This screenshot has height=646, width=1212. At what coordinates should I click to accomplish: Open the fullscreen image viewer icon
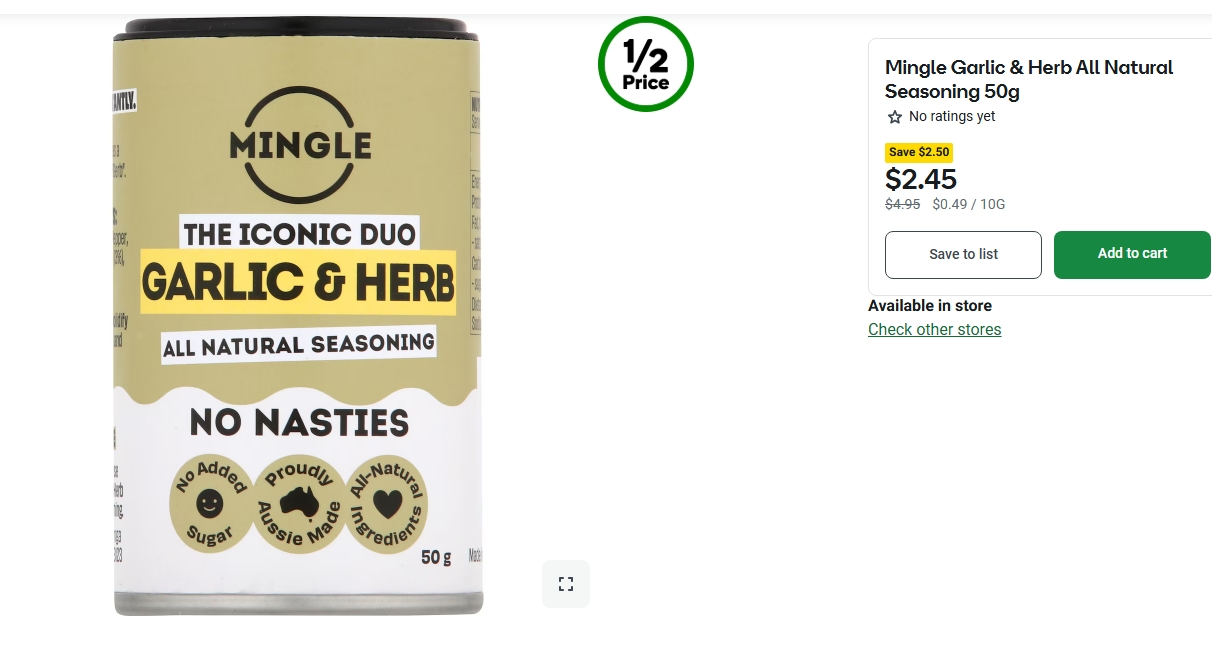(x=566, y=584)
